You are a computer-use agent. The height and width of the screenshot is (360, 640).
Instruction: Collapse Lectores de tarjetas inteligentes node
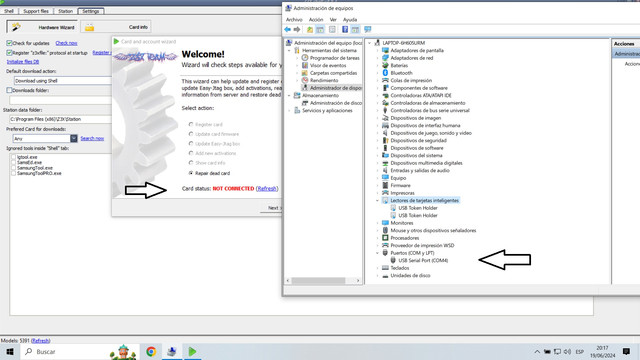378,200
